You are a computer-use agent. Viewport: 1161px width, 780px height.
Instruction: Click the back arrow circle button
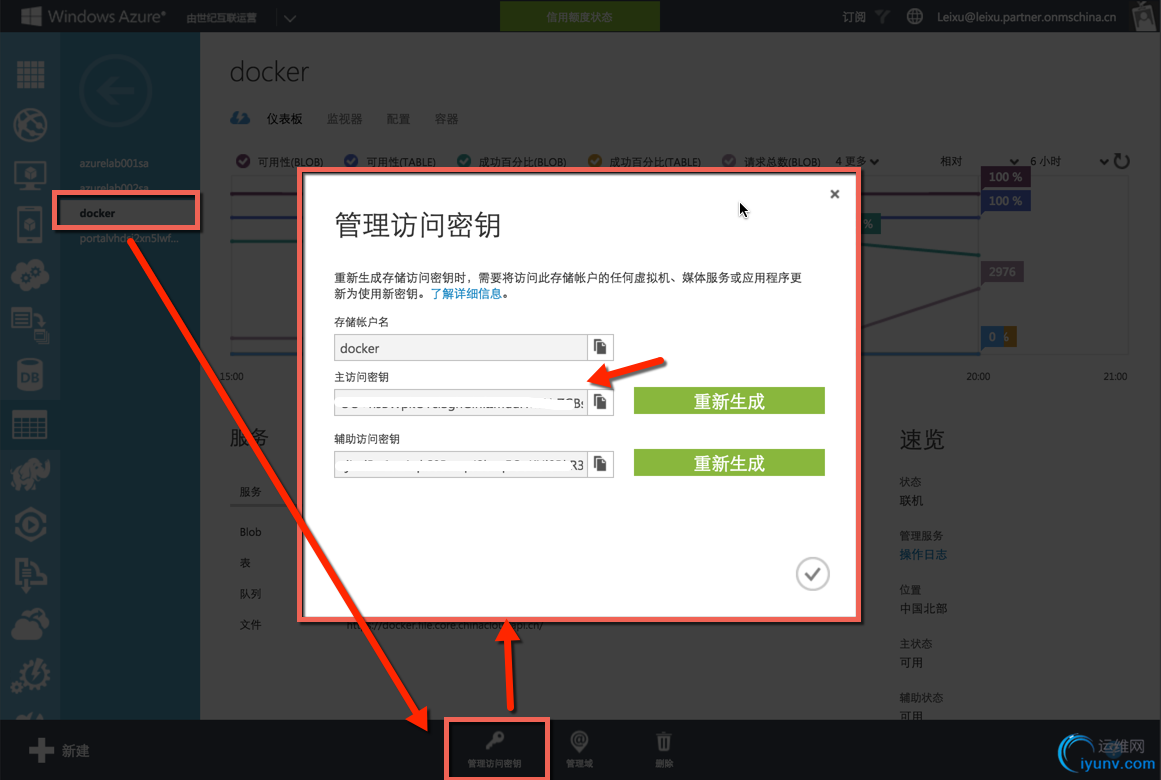tap(116, 91)
